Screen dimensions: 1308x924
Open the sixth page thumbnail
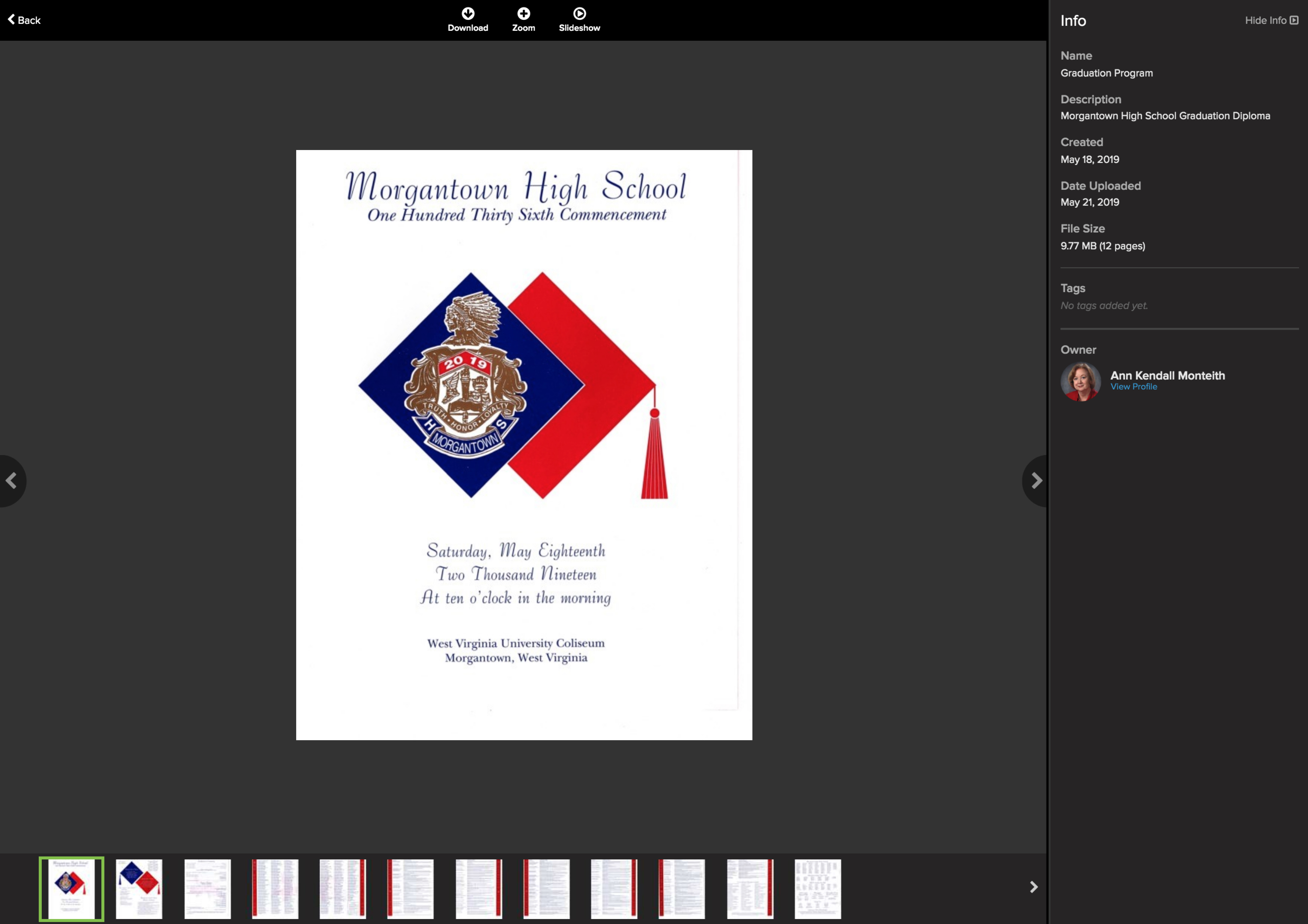click(x=410, y=889)
